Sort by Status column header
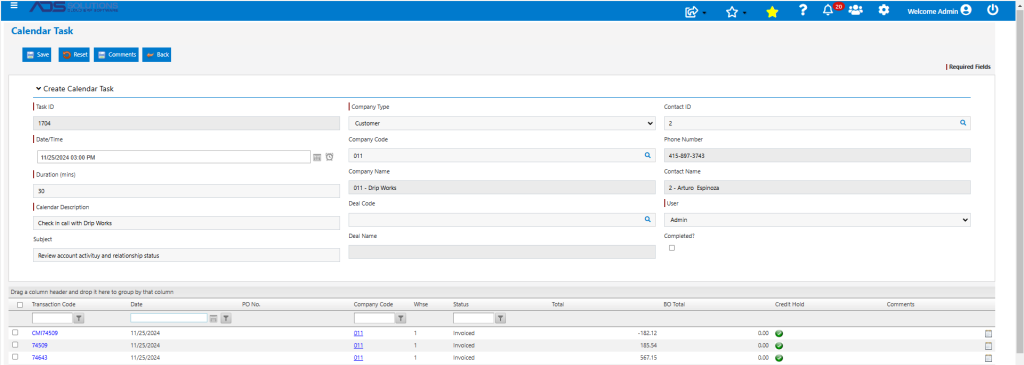 (x=460, y=304)
